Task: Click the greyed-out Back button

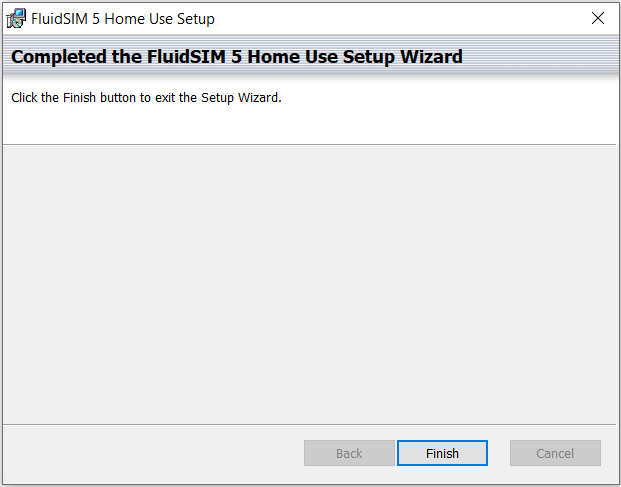Action: click(349, 453)
